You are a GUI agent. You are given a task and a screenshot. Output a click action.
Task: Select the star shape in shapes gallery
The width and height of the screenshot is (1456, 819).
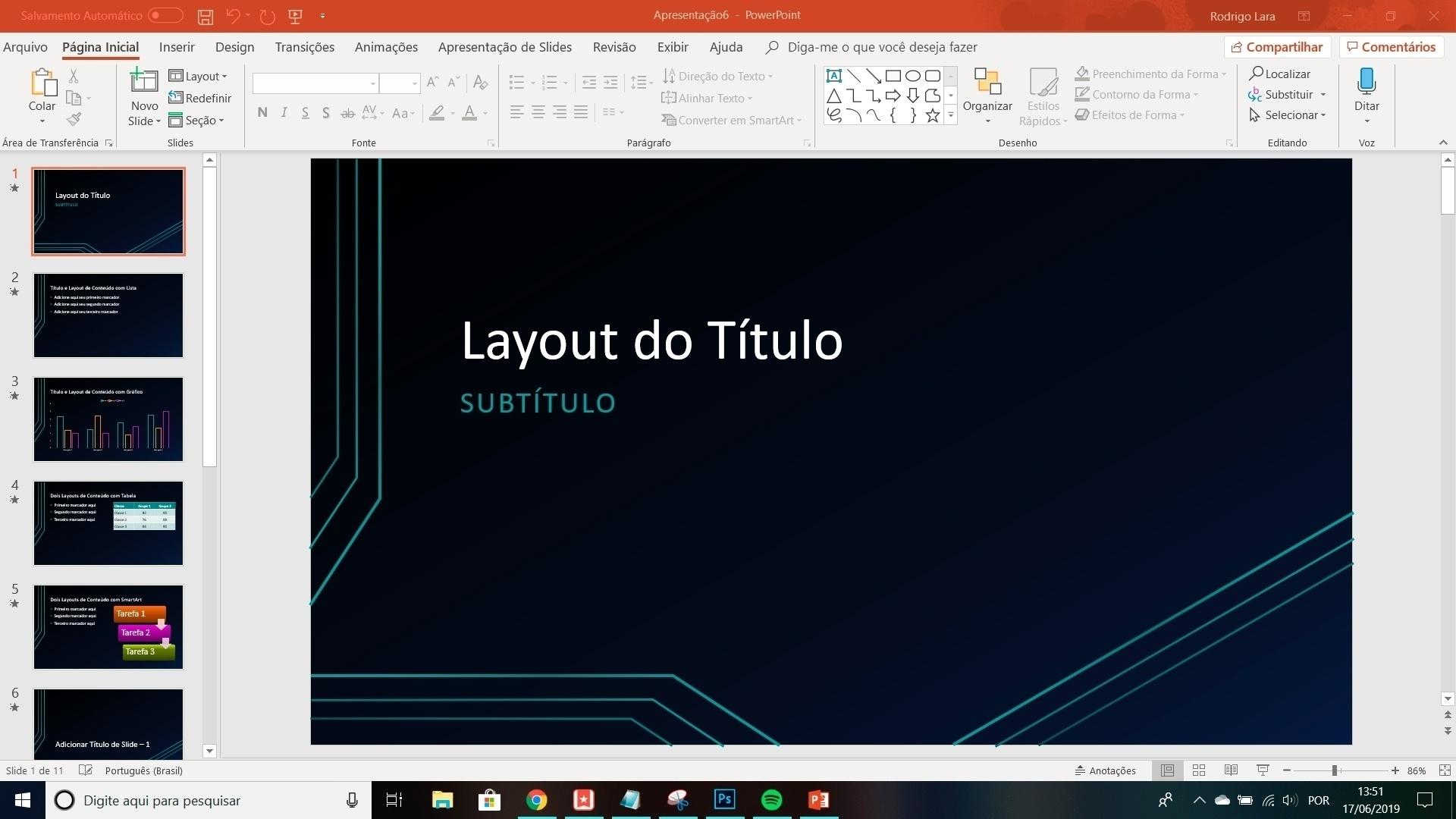[x=932, y=115]
